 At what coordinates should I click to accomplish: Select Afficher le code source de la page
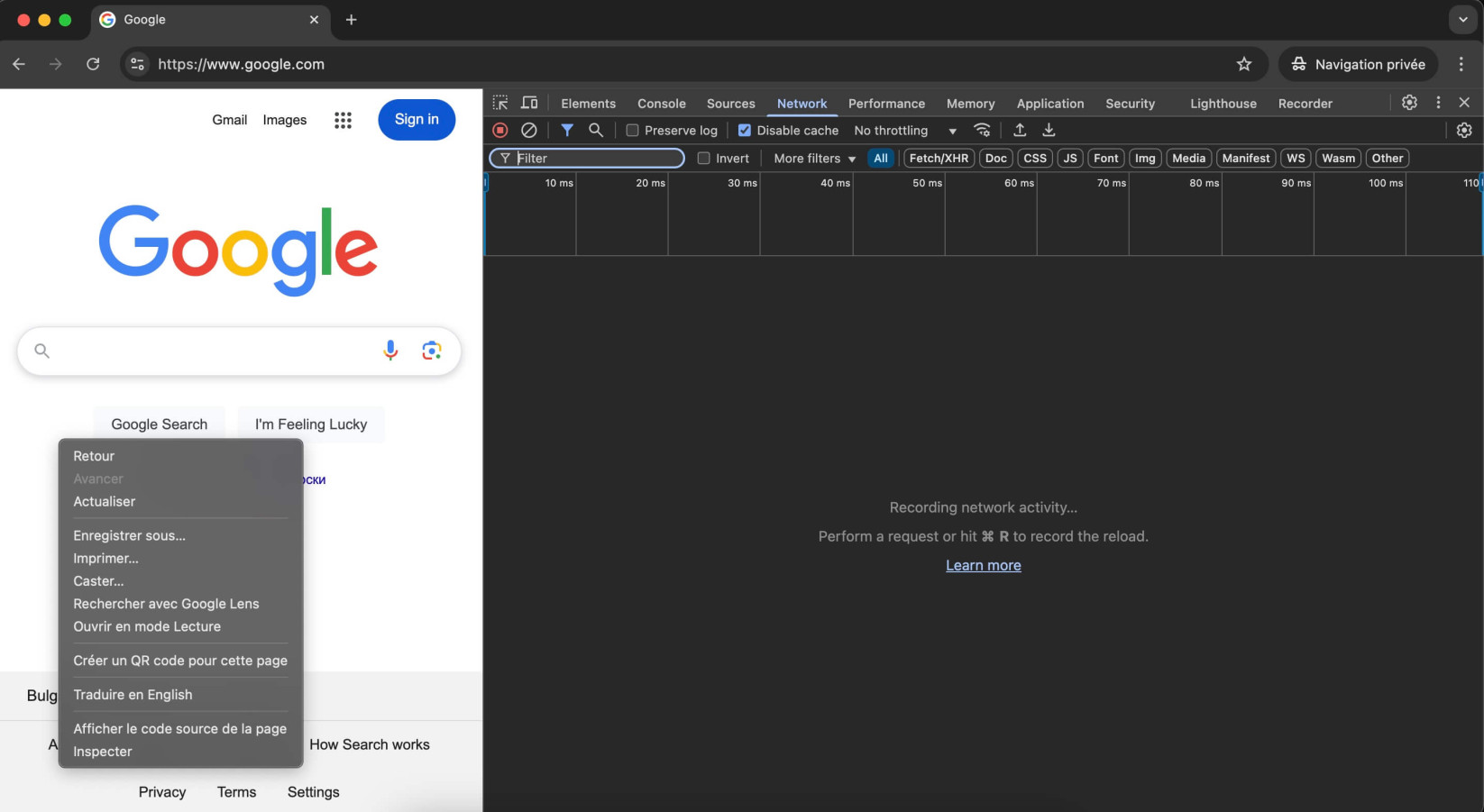pos(180,729)
